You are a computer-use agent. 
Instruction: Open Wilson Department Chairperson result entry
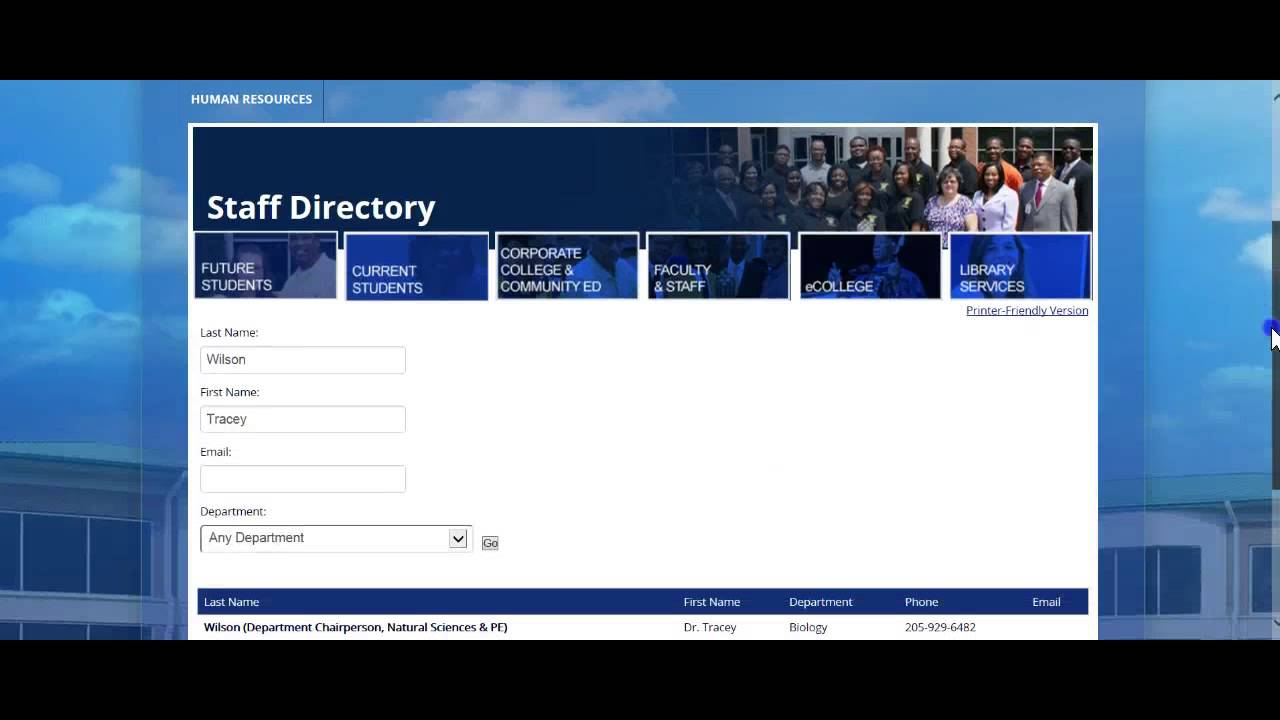pos(356,627)
